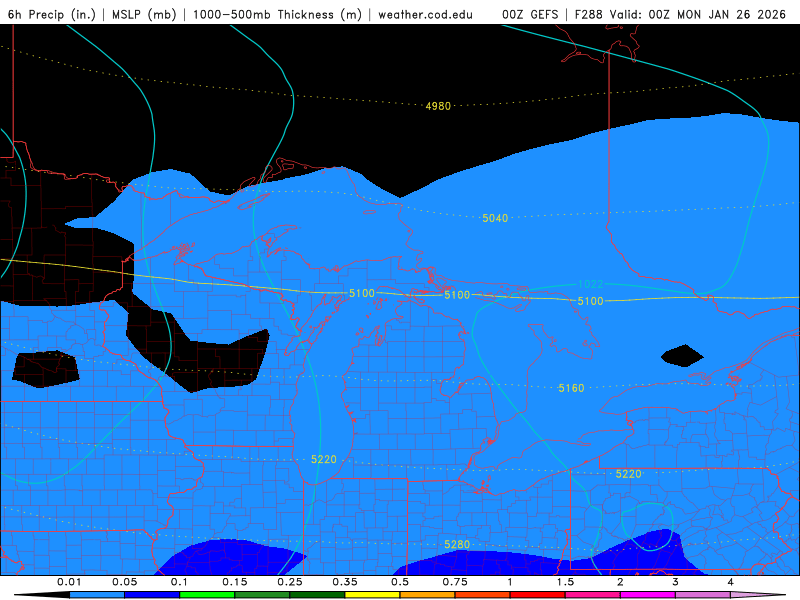The height and width of the screenshot is (600, 800).
Task: Select '1000-500mb Thickness (m)' header text
Action: coord(277,14)
